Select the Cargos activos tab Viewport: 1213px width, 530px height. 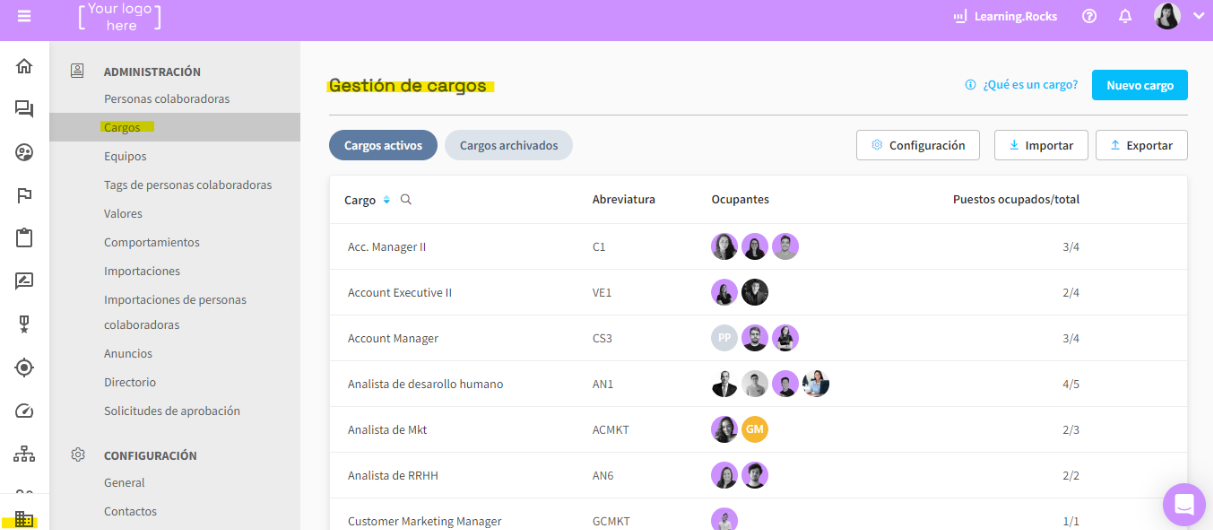[x=383, y=145]
